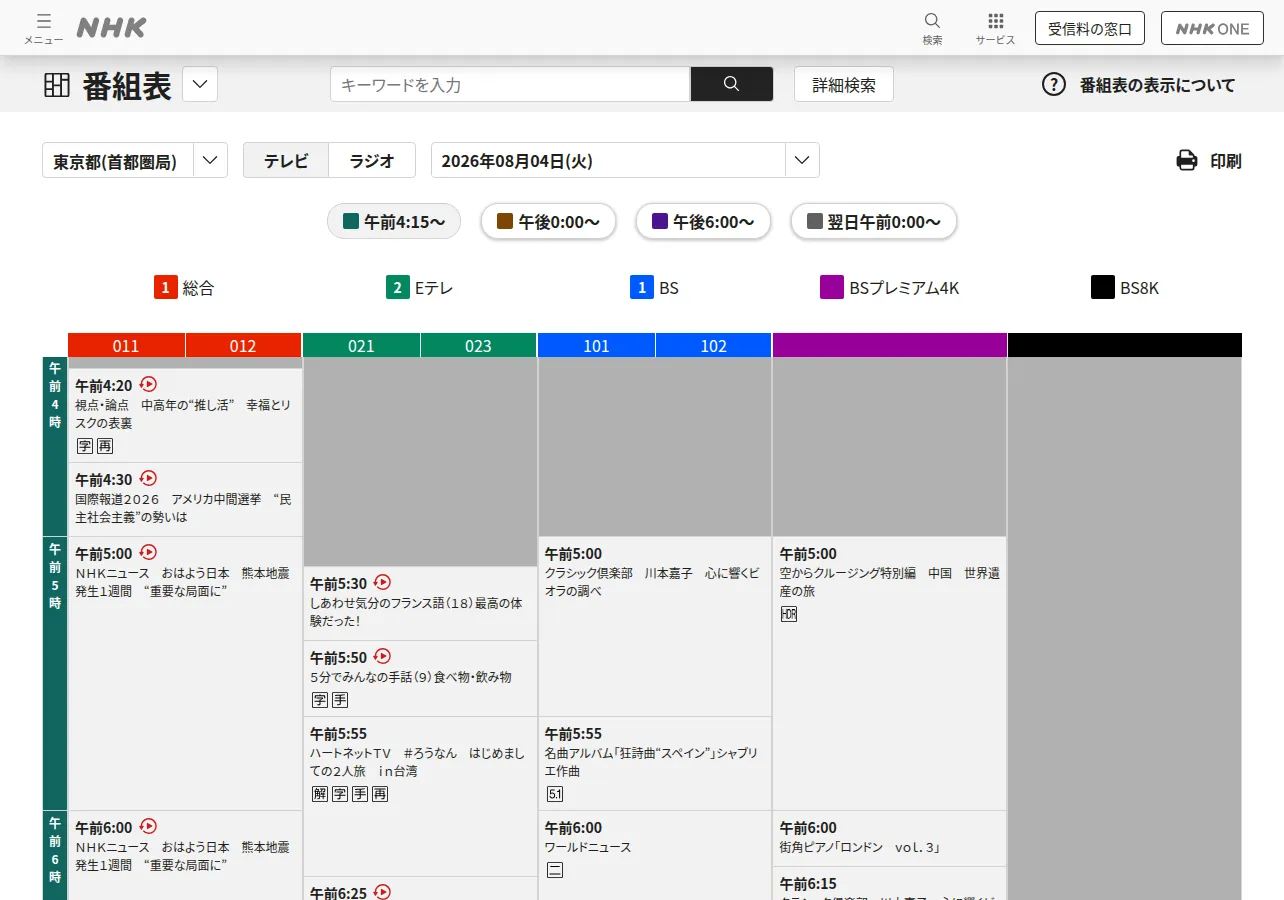Click the 102 channel column header
This screenshot has height=900, width=1284.
click(x=713, y=345)
